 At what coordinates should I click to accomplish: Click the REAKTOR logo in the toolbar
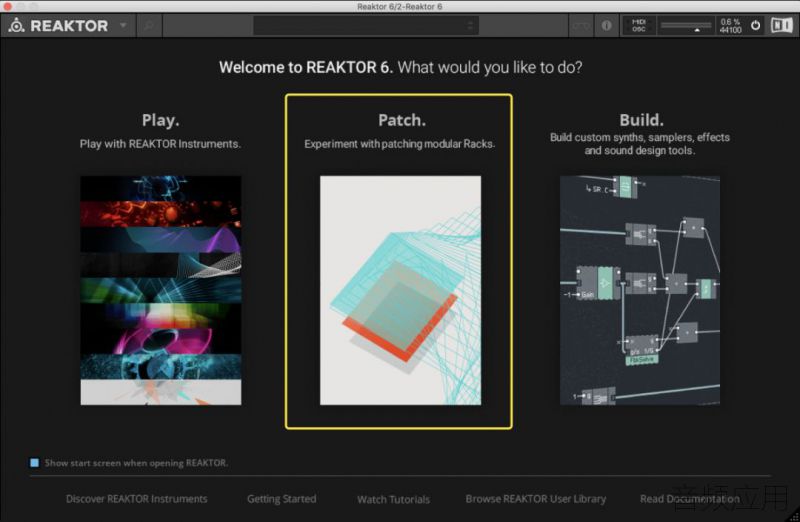[59, 26]
